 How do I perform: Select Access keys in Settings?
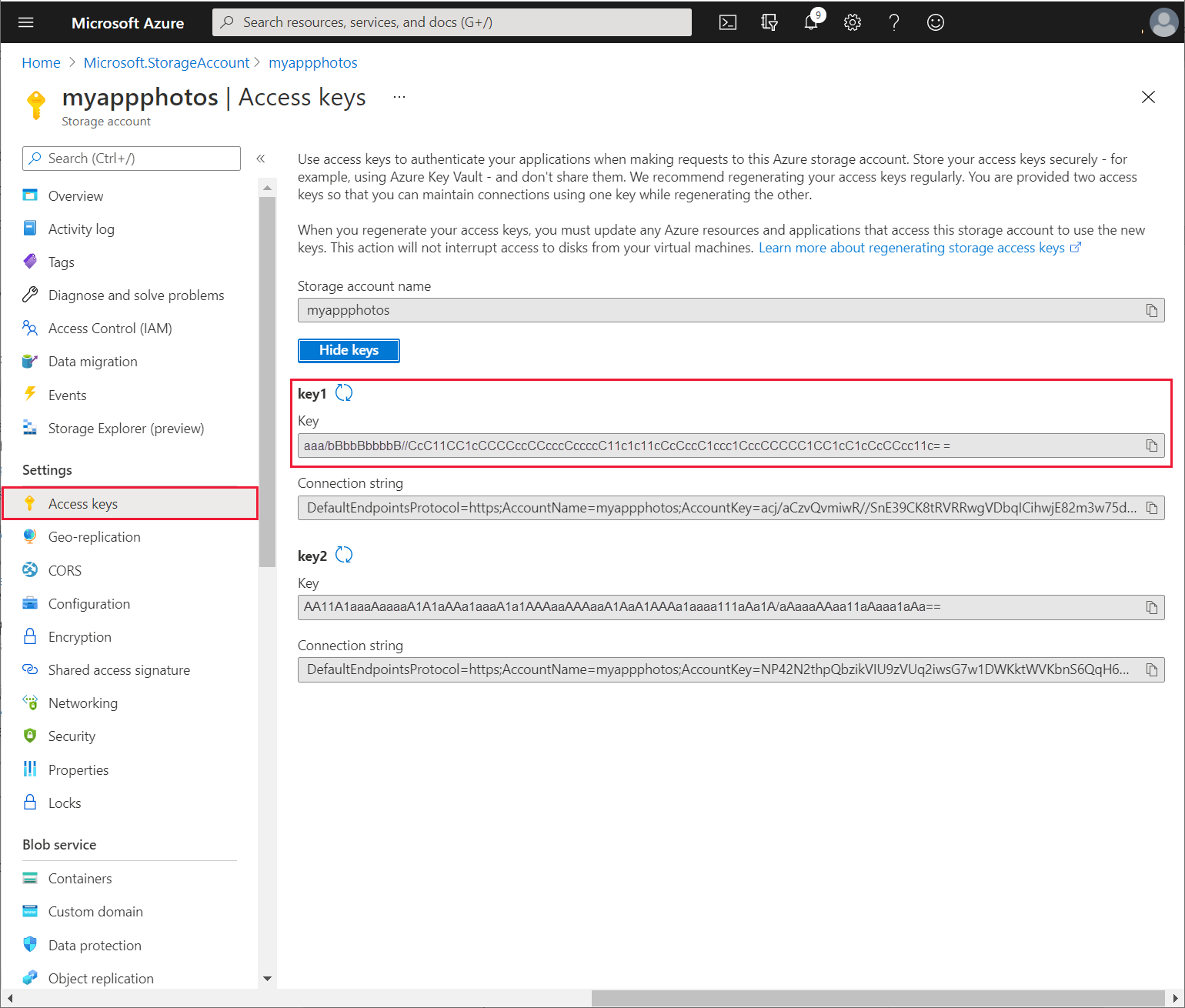(x=130, y=503)
